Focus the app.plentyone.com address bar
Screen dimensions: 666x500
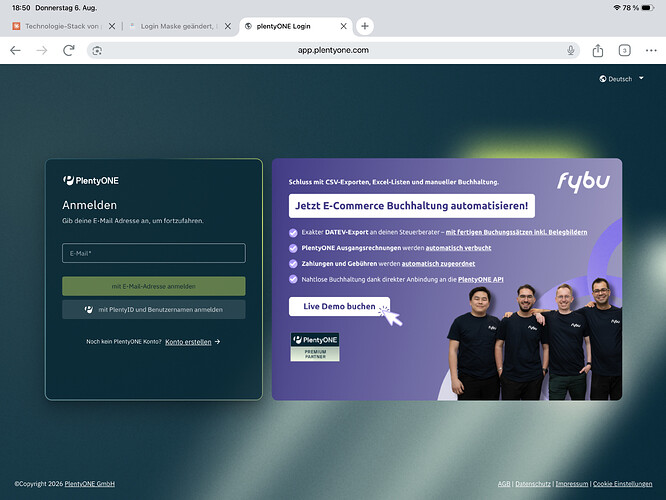tap(333, 50)
